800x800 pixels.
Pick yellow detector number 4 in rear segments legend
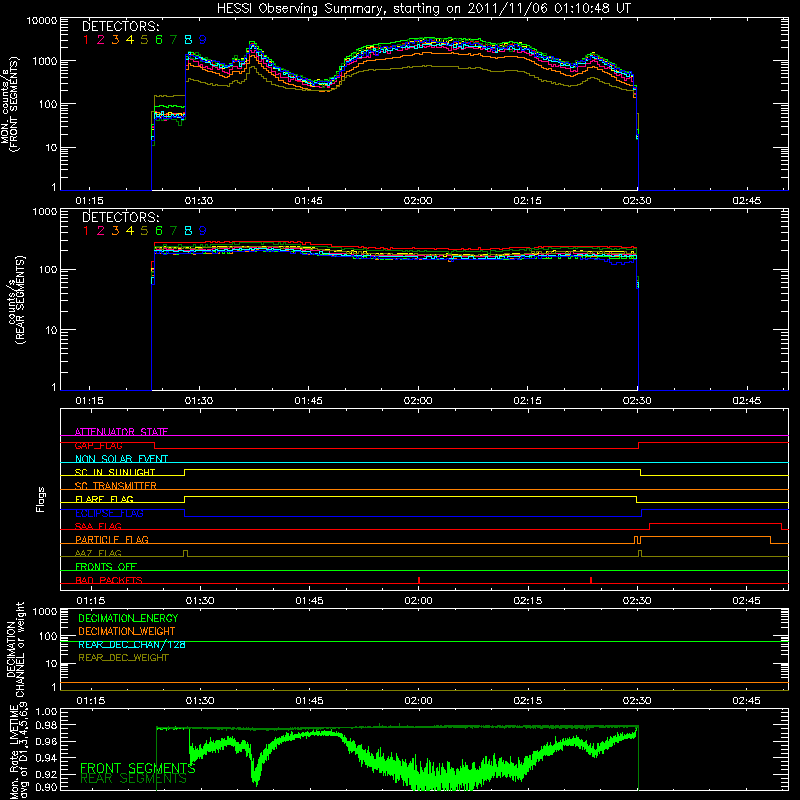130,231
